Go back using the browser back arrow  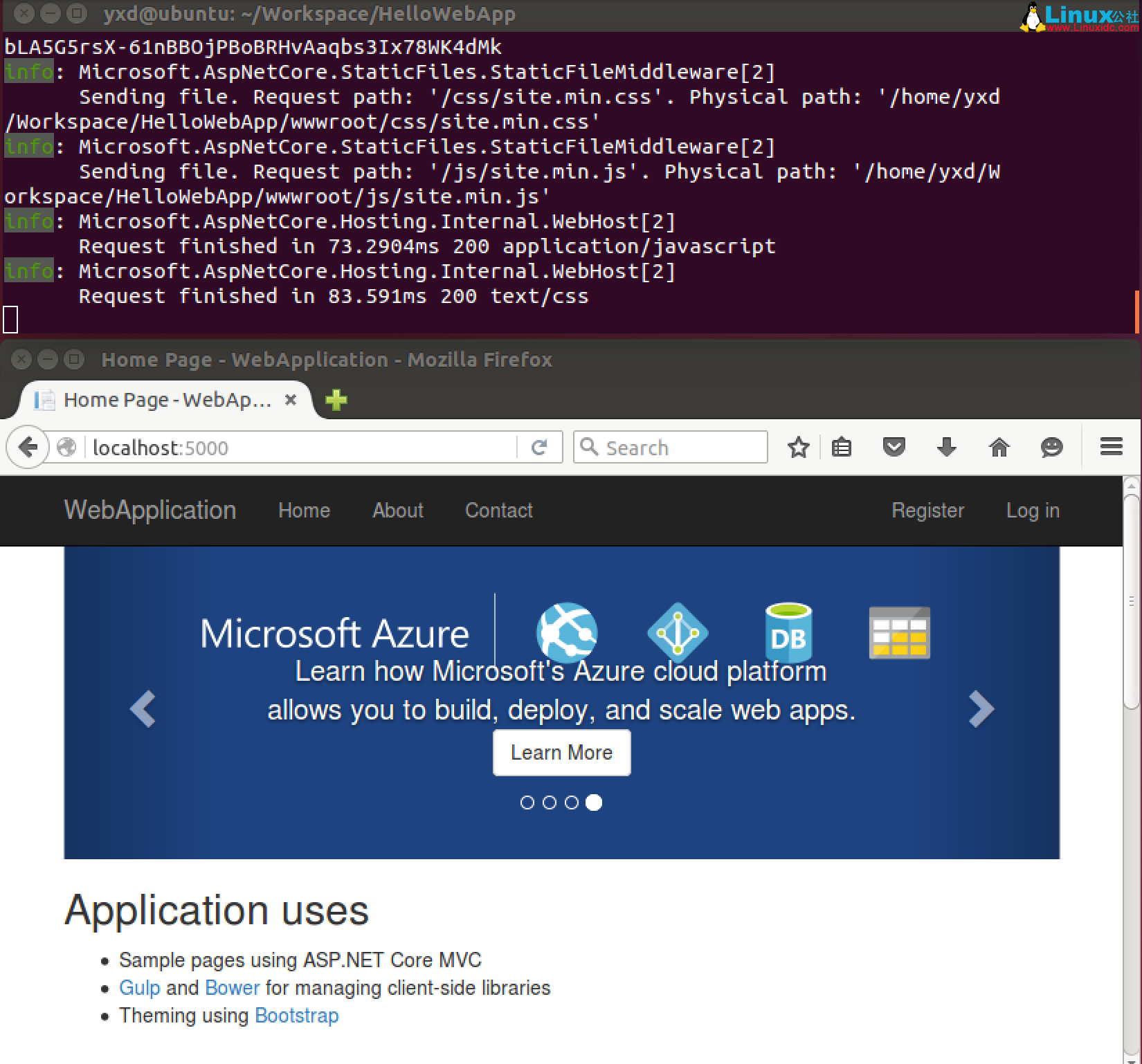coord(27,447)
